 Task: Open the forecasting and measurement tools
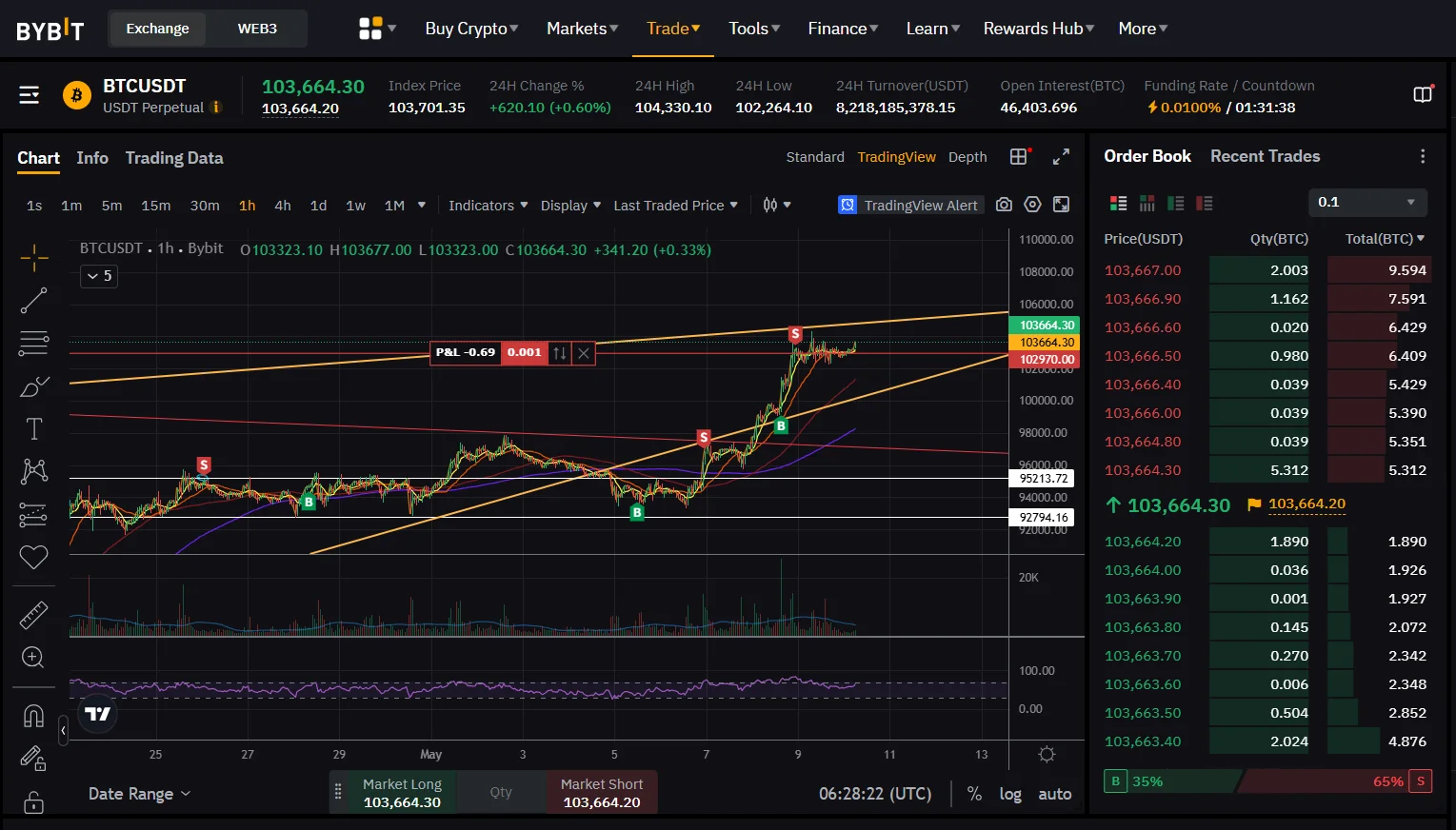point(34,514)
